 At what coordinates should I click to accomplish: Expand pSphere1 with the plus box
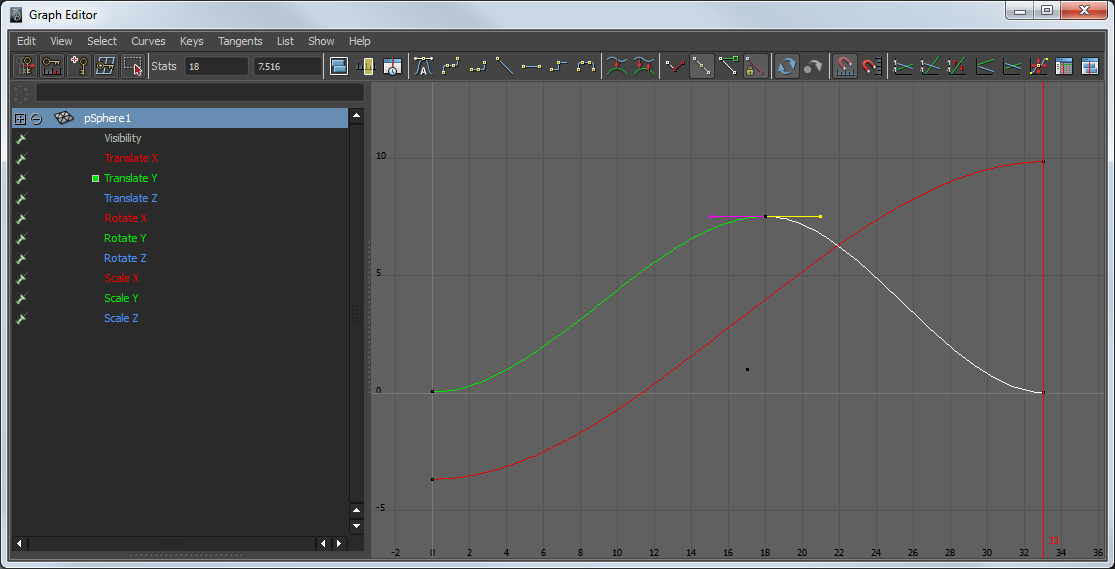pos(19,118)
